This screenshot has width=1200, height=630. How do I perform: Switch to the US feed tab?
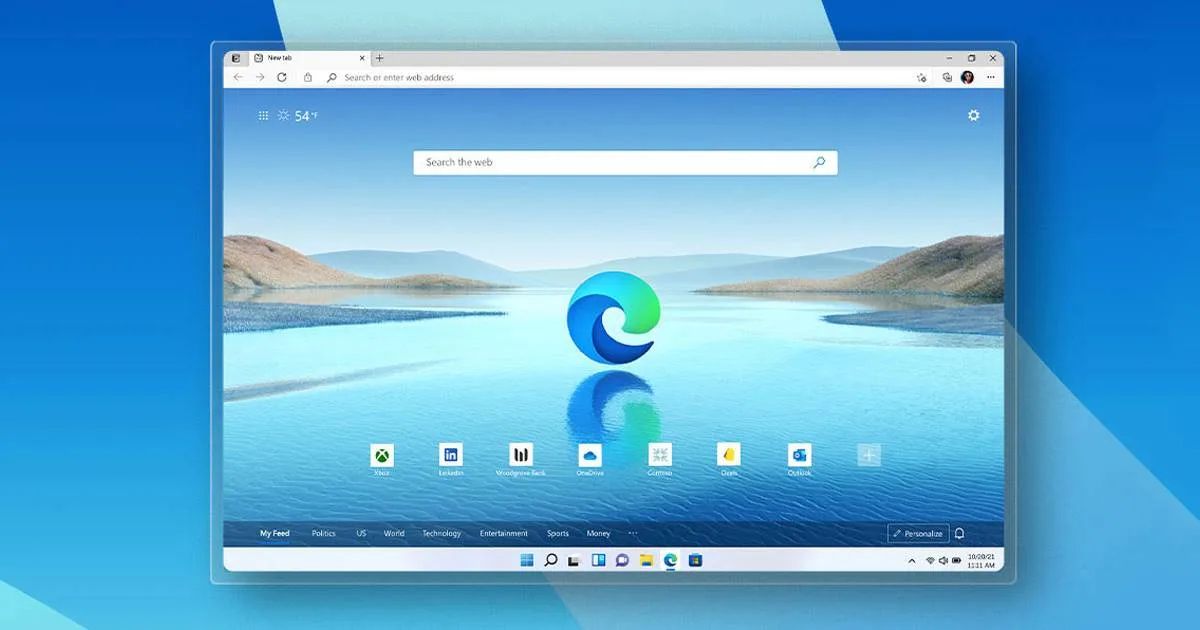click(x=361, y=534)
